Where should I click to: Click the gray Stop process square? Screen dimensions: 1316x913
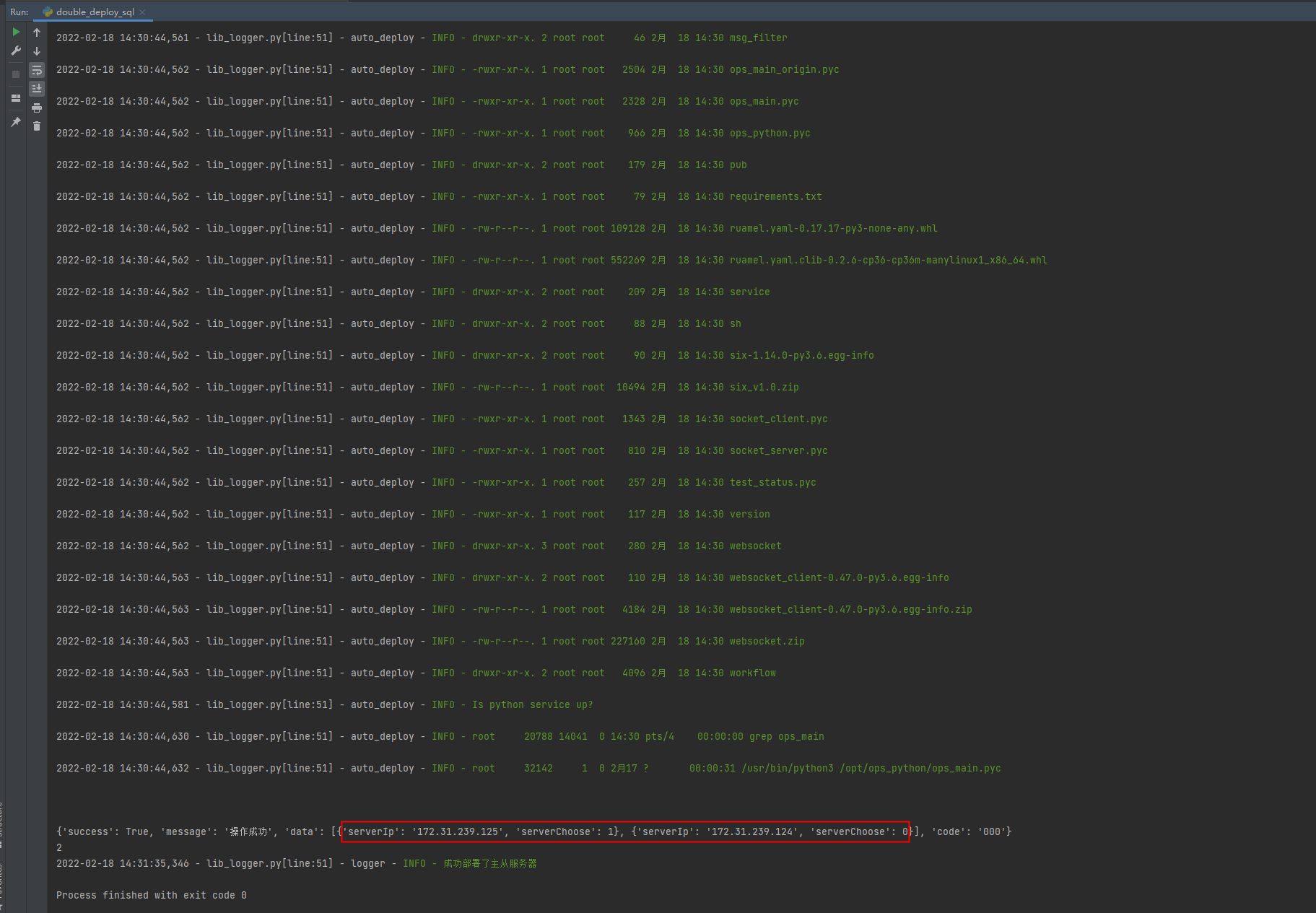click(x=16, y=74)
